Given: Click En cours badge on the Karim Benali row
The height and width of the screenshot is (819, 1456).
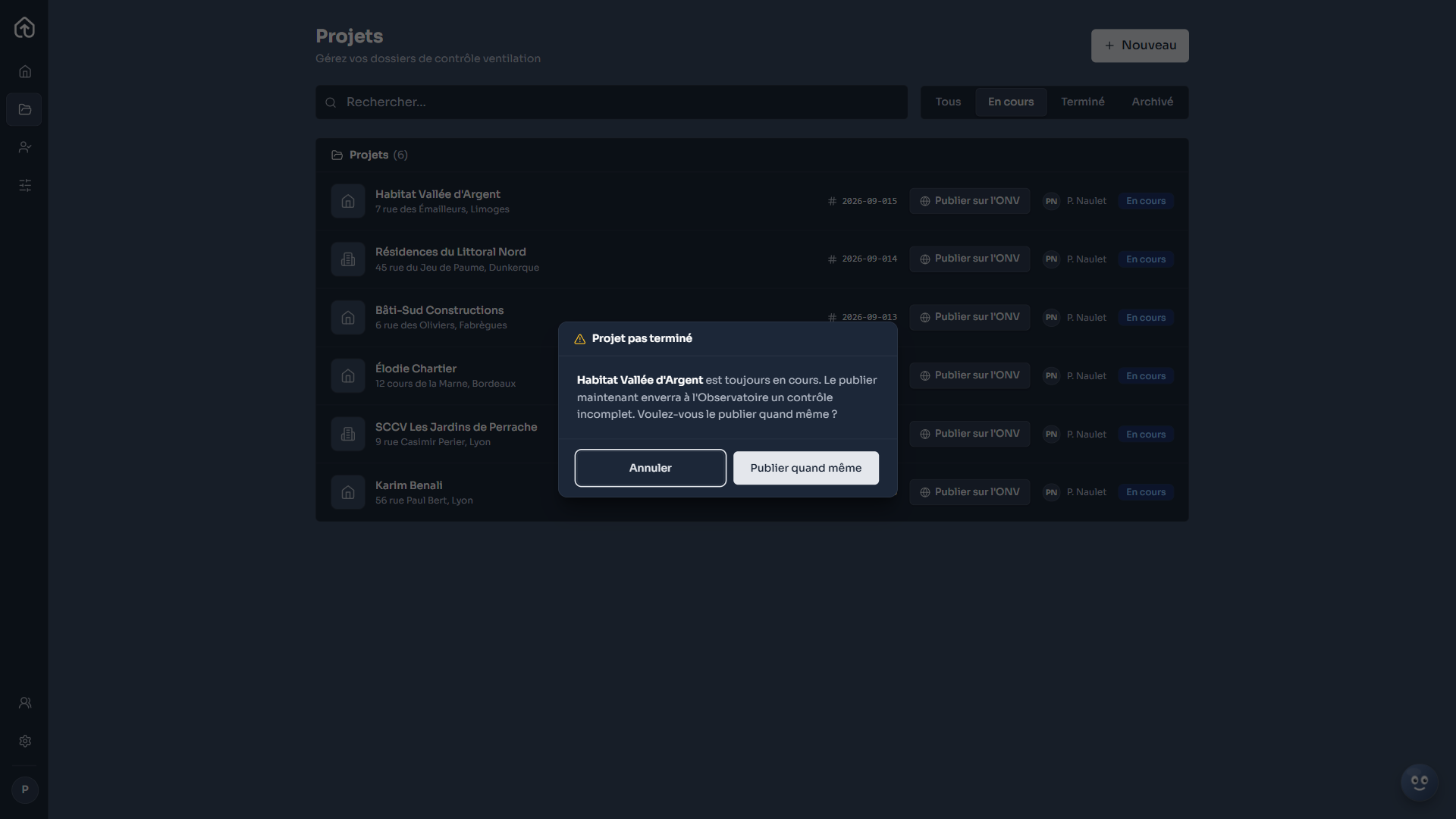Looking at the screenshot, I should pyautogui.click(x=1146, y=492).
